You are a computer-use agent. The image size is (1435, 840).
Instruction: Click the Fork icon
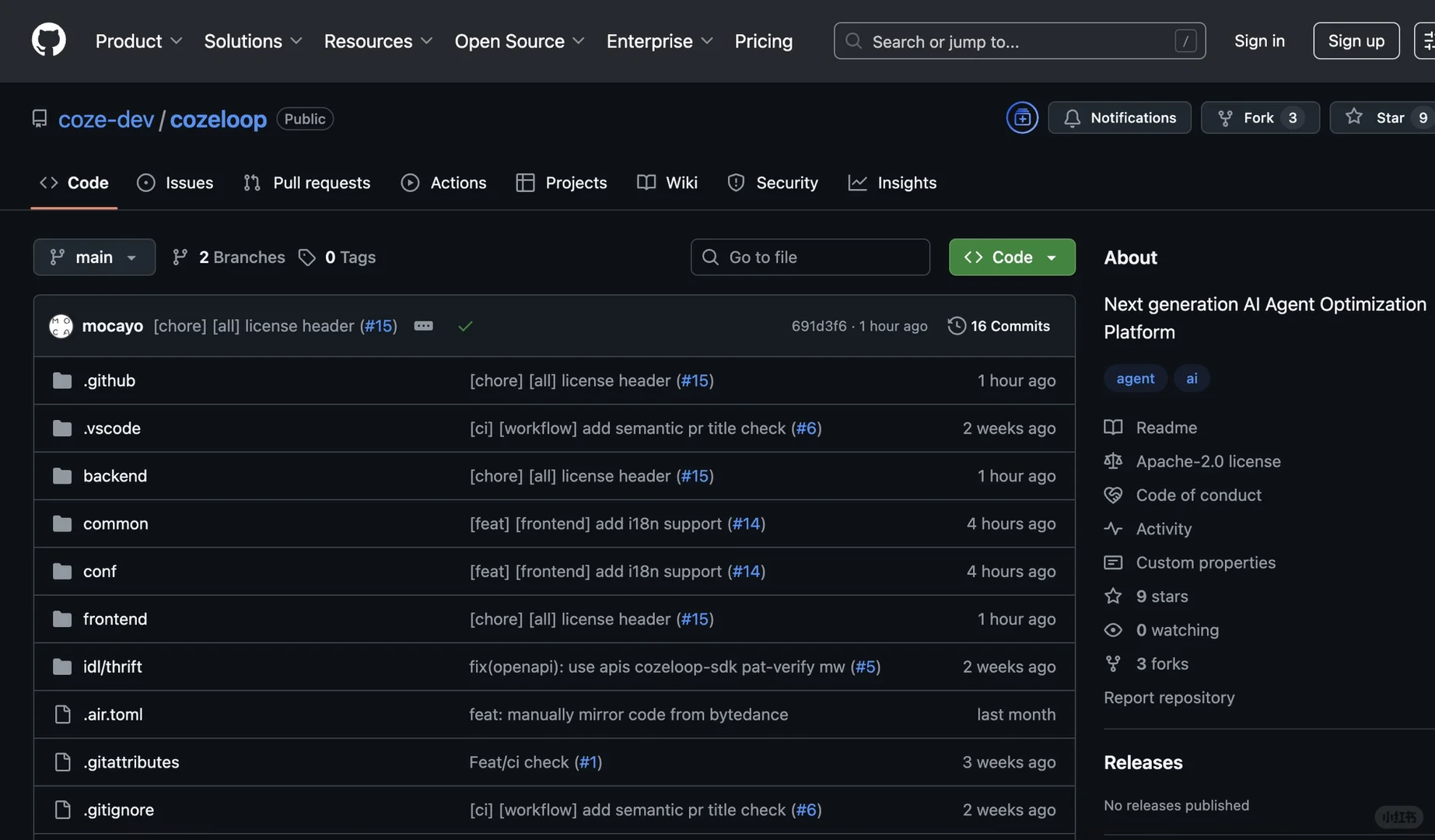click(x=1225, y=117)
